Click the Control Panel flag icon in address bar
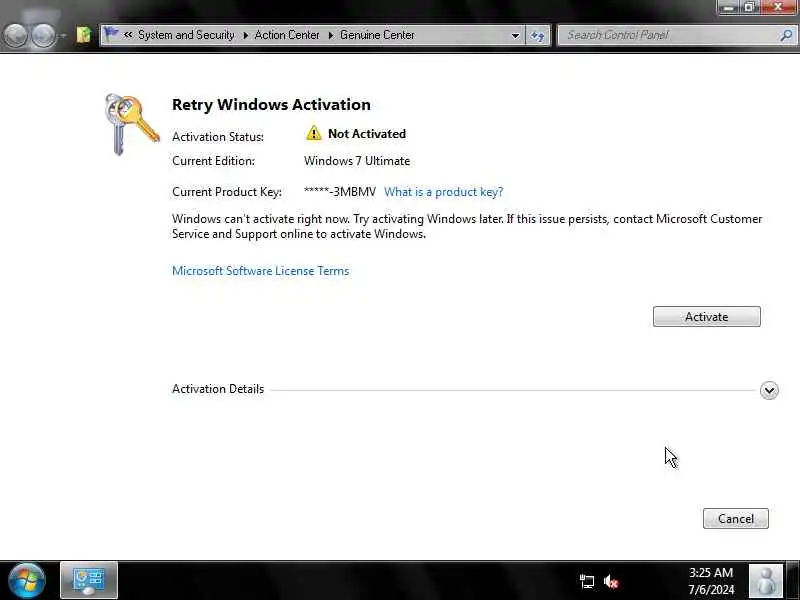 pos(111,35)
